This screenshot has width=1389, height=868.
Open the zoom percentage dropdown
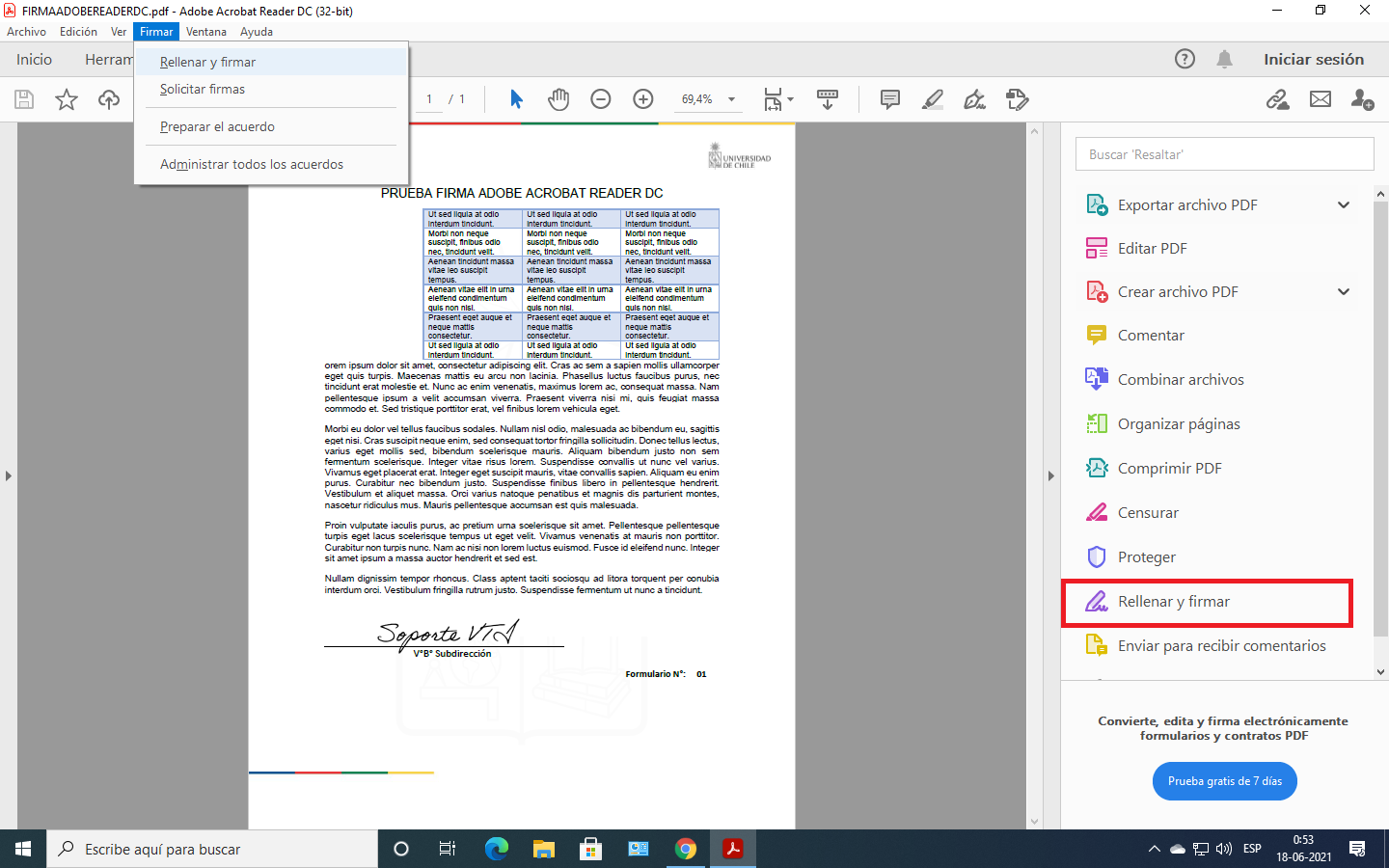click(x=731, y=99)
